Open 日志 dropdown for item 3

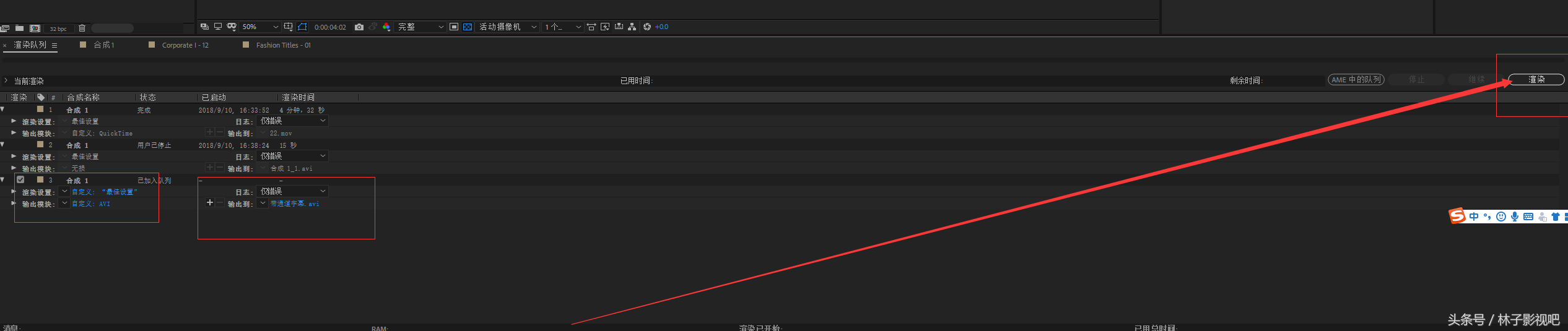[x=292, y=192]
